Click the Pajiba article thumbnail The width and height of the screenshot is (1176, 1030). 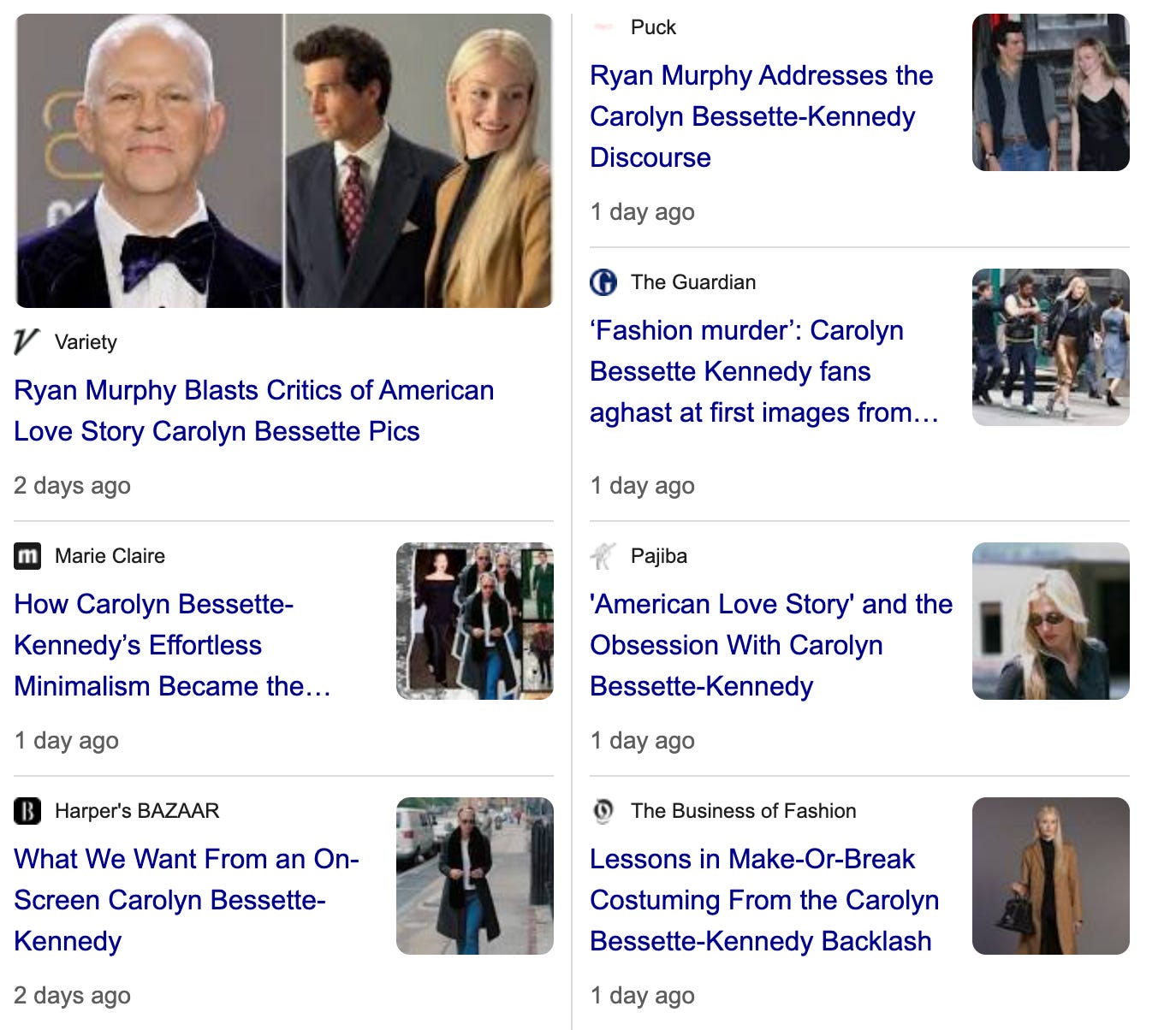tap(1051, 621)
